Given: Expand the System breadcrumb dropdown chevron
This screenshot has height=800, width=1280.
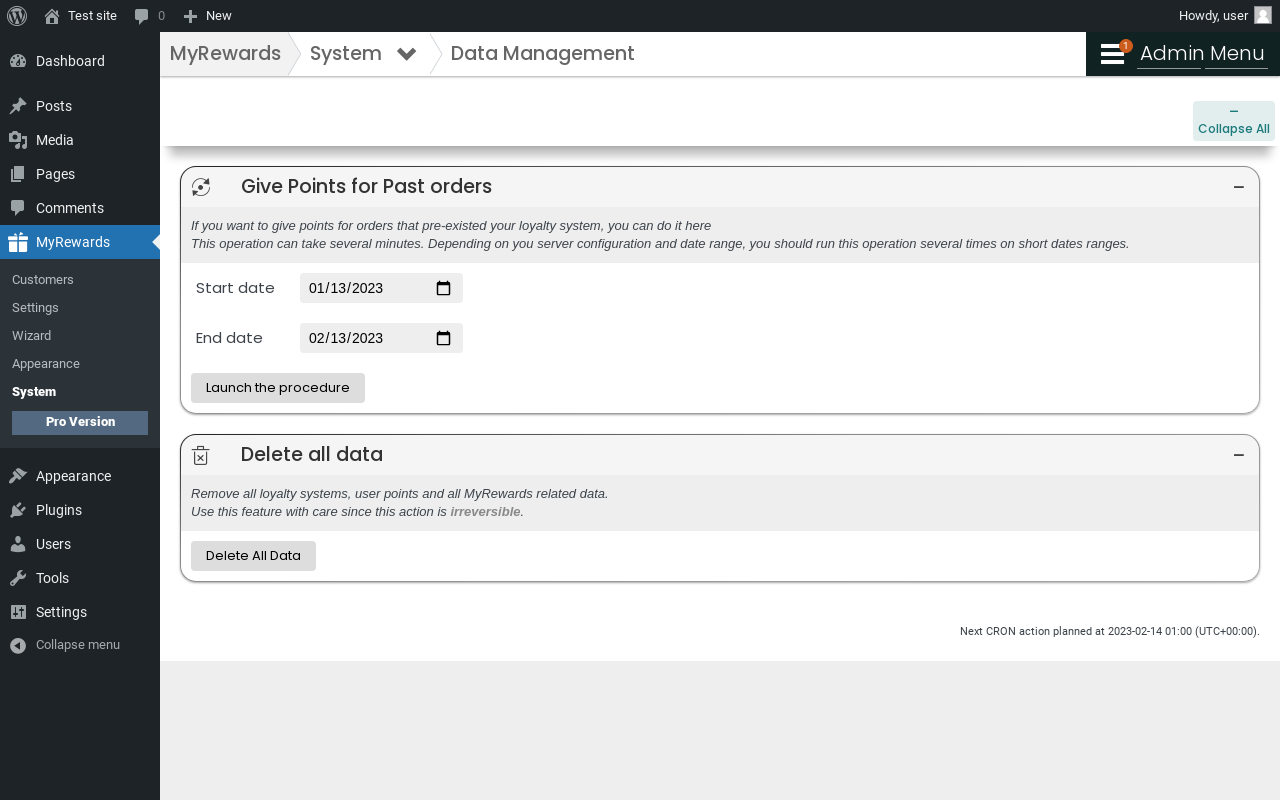Looking at the screenshot, I should (x=406, y=54).
